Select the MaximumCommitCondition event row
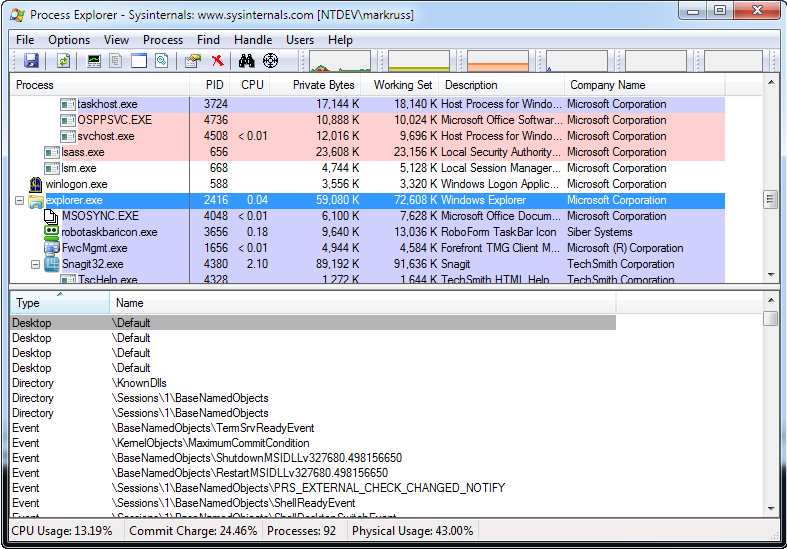This screenshot has height=549, width=787. 313,443
